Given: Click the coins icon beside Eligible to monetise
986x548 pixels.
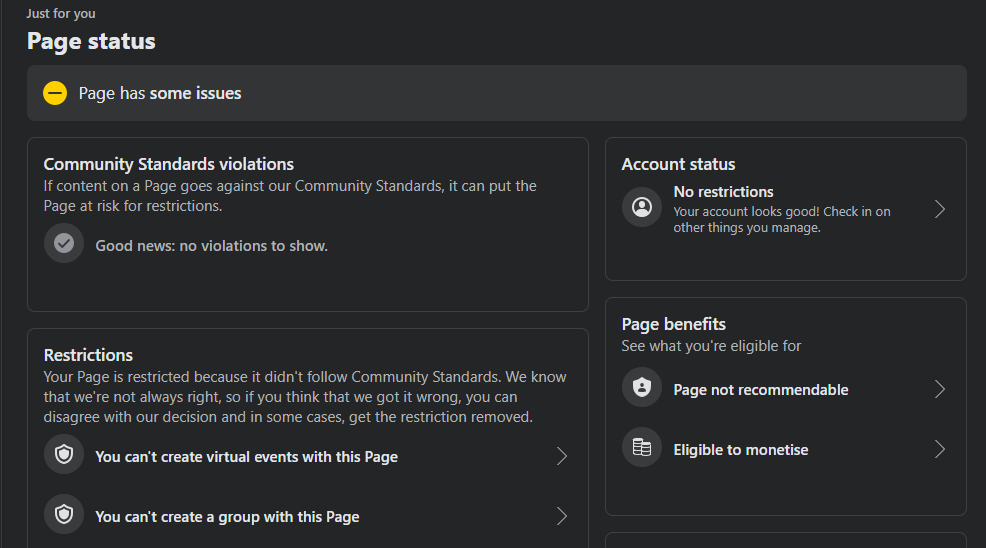Looking at the screenshot, I should click(x=642, y=448).
